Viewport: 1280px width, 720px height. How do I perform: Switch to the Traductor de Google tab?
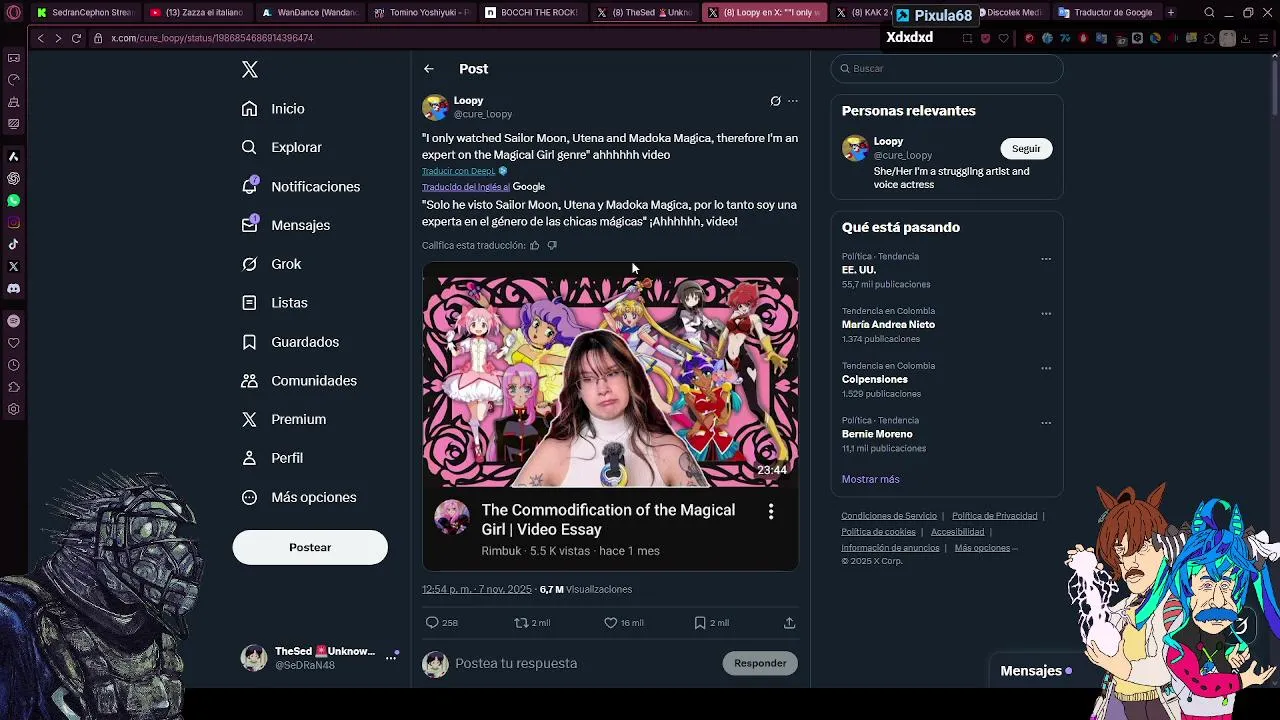1106,13
